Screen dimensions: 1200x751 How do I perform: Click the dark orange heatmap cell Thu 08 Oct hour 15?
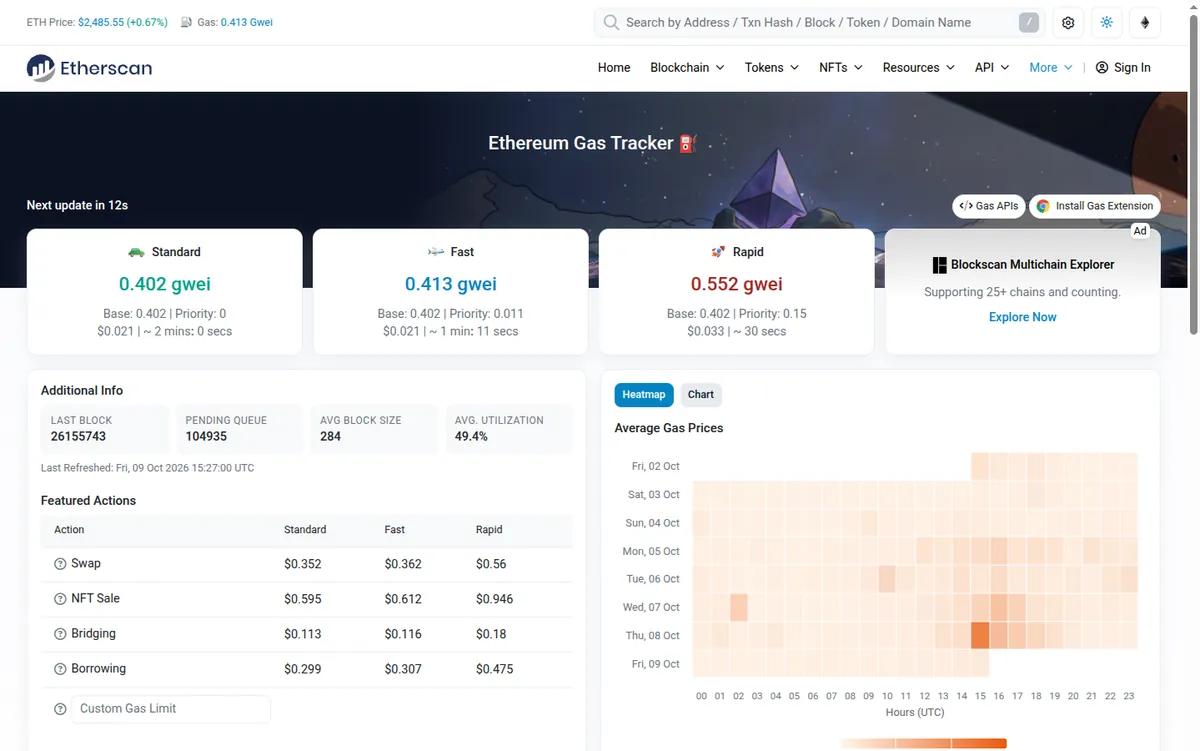[980, 635]
